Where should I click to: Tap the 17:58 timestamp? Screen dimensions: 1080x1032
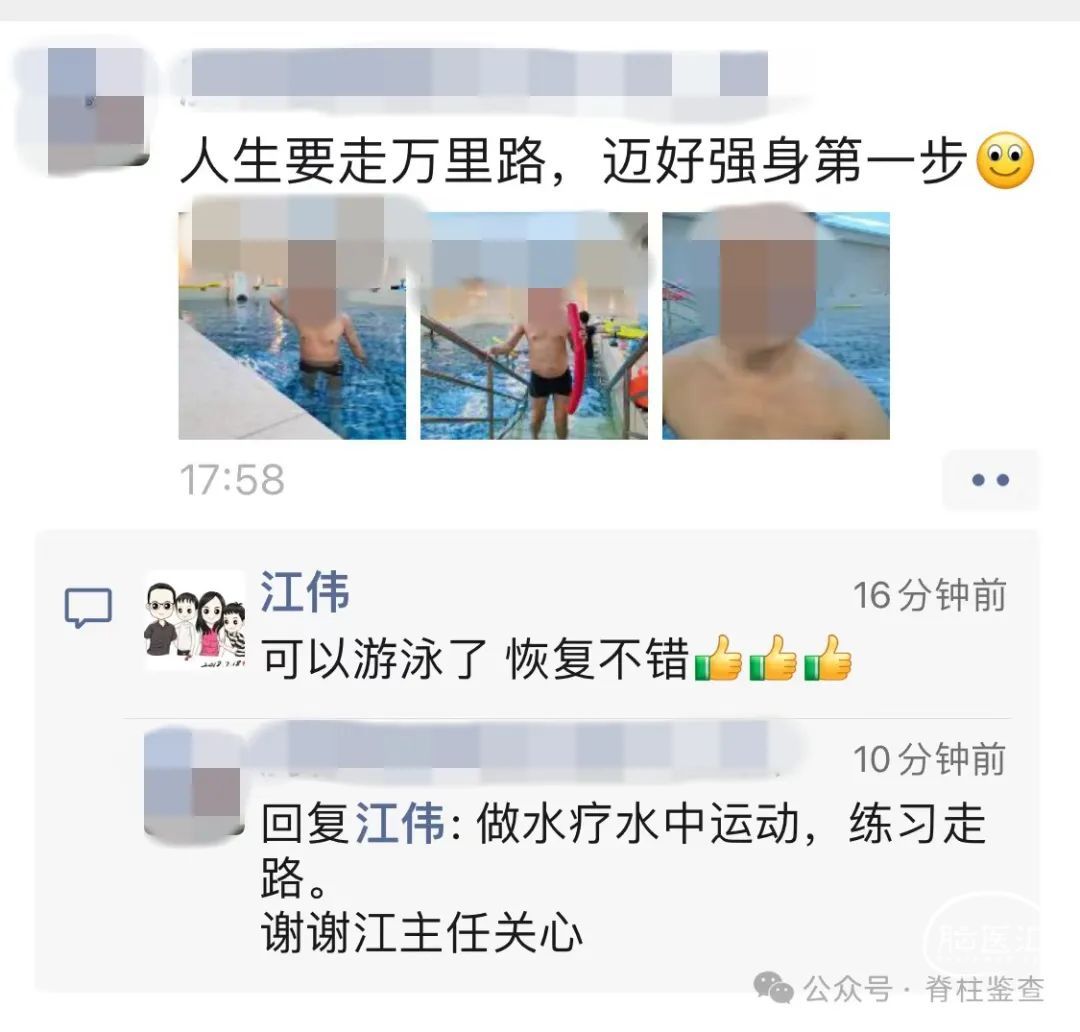tap(232, 479)
